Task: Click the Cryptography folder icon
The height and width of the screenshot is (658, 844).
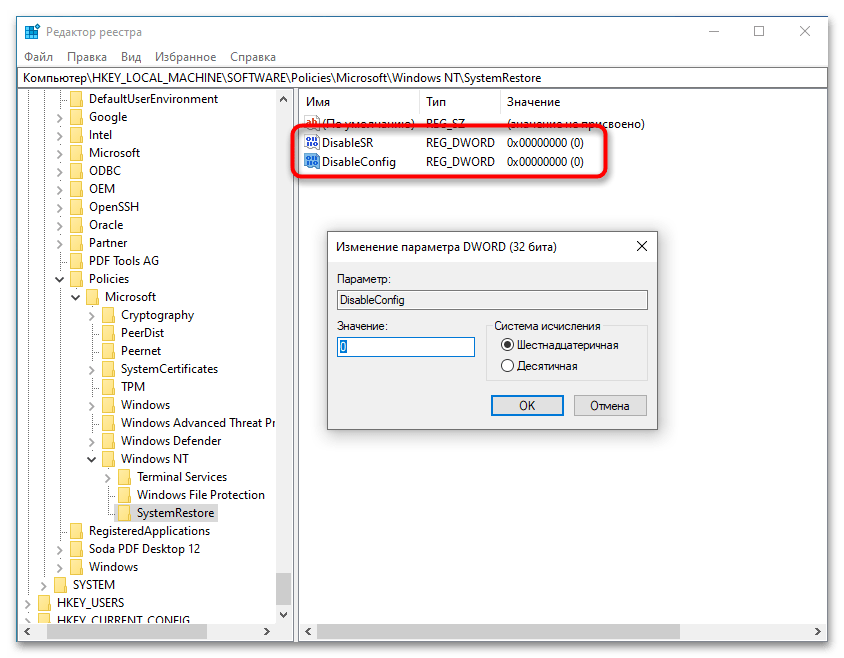Action: pos(109,315)
